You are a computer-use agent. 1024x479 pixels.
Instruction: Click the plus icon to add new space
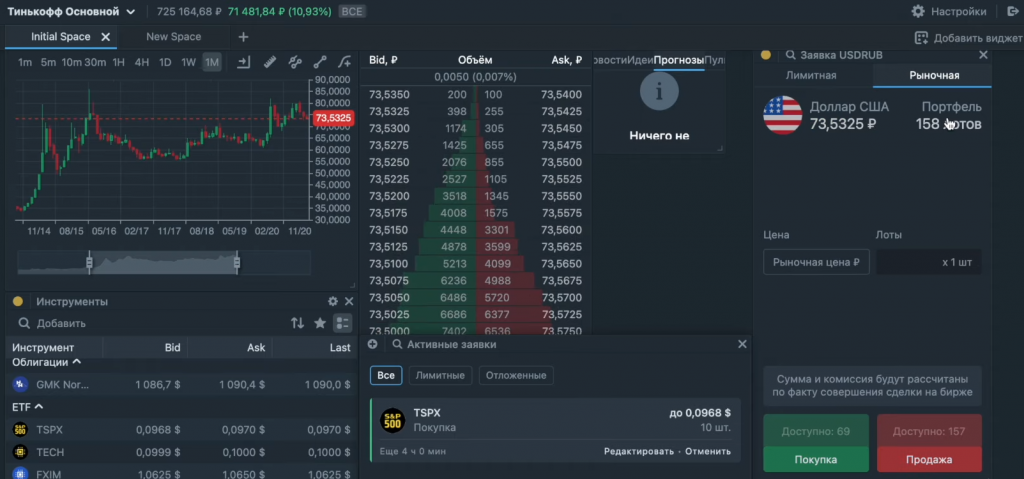(x=243, y=37)
